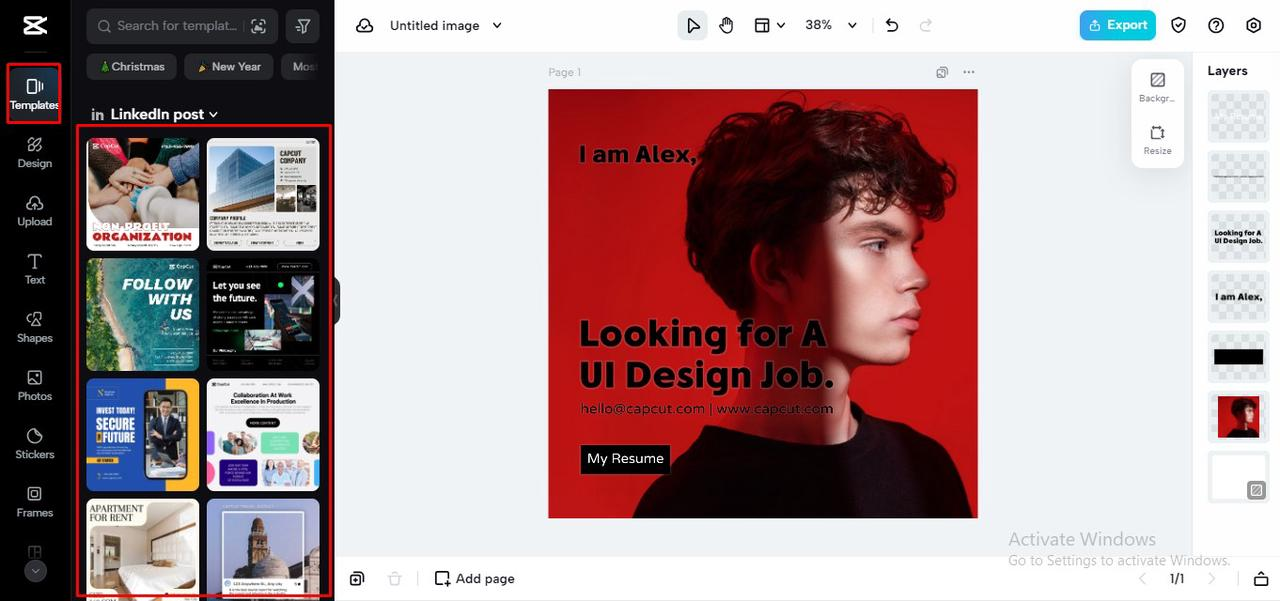The width and height of the screenshot is (1280, 601).
Task: Open the Upload panel in the sidebar
Action: point(34,210)
